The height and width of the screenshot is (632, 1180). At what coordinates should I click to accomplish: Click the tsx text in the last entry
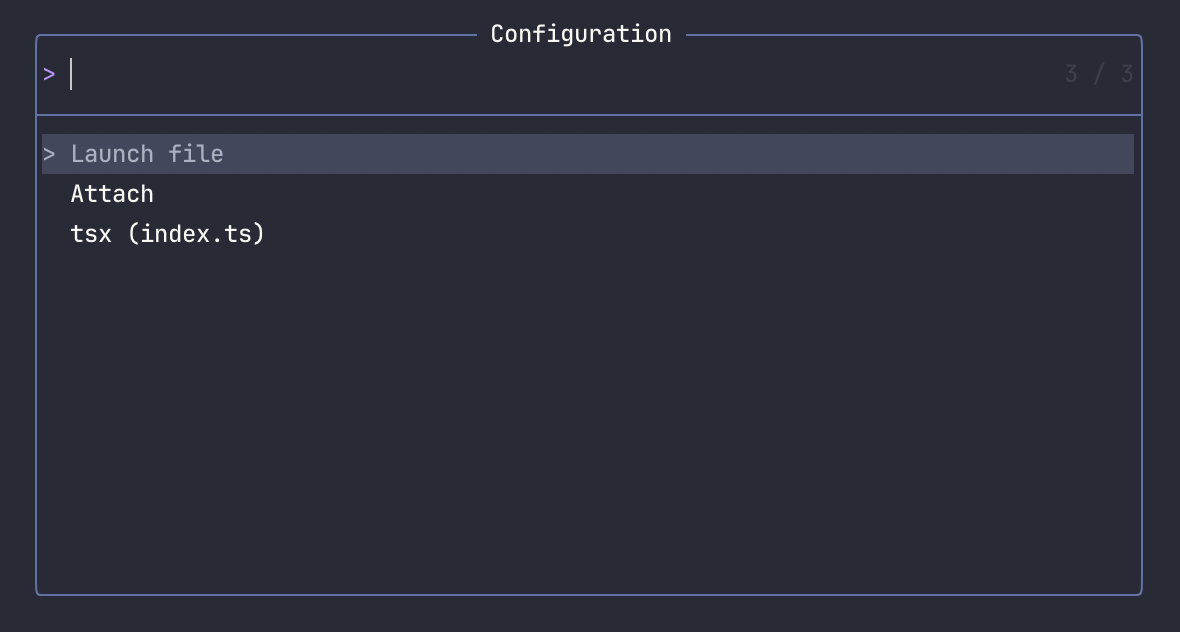click(x=91, y=234)
